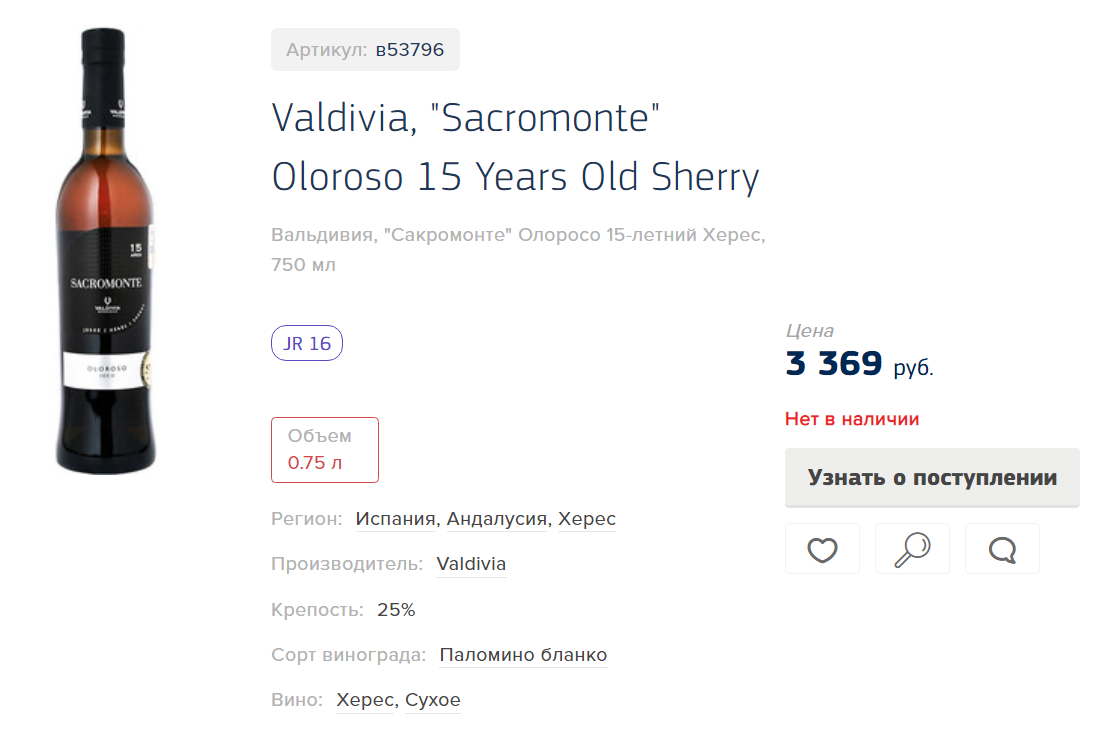The height and width of the screenshot is (748, 1102).
Task: Click the magnifying glass icon
Action: click(912, 549)
